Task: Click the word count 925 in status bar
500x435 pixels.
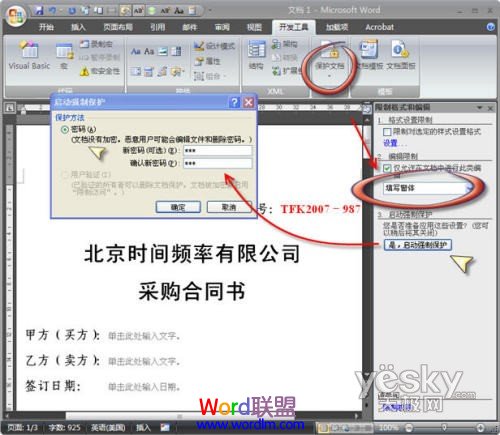Action: pyautogui.click(x=64, y=427)
